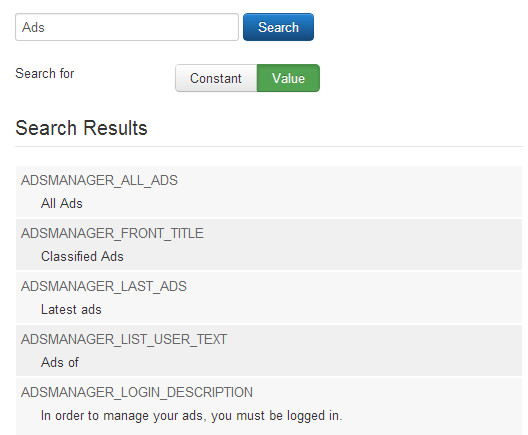The image size is (528, 435).
Task: Select constant ADSMANAGER_LIST_USER_TEXT
Action: [x=124, y=339]
